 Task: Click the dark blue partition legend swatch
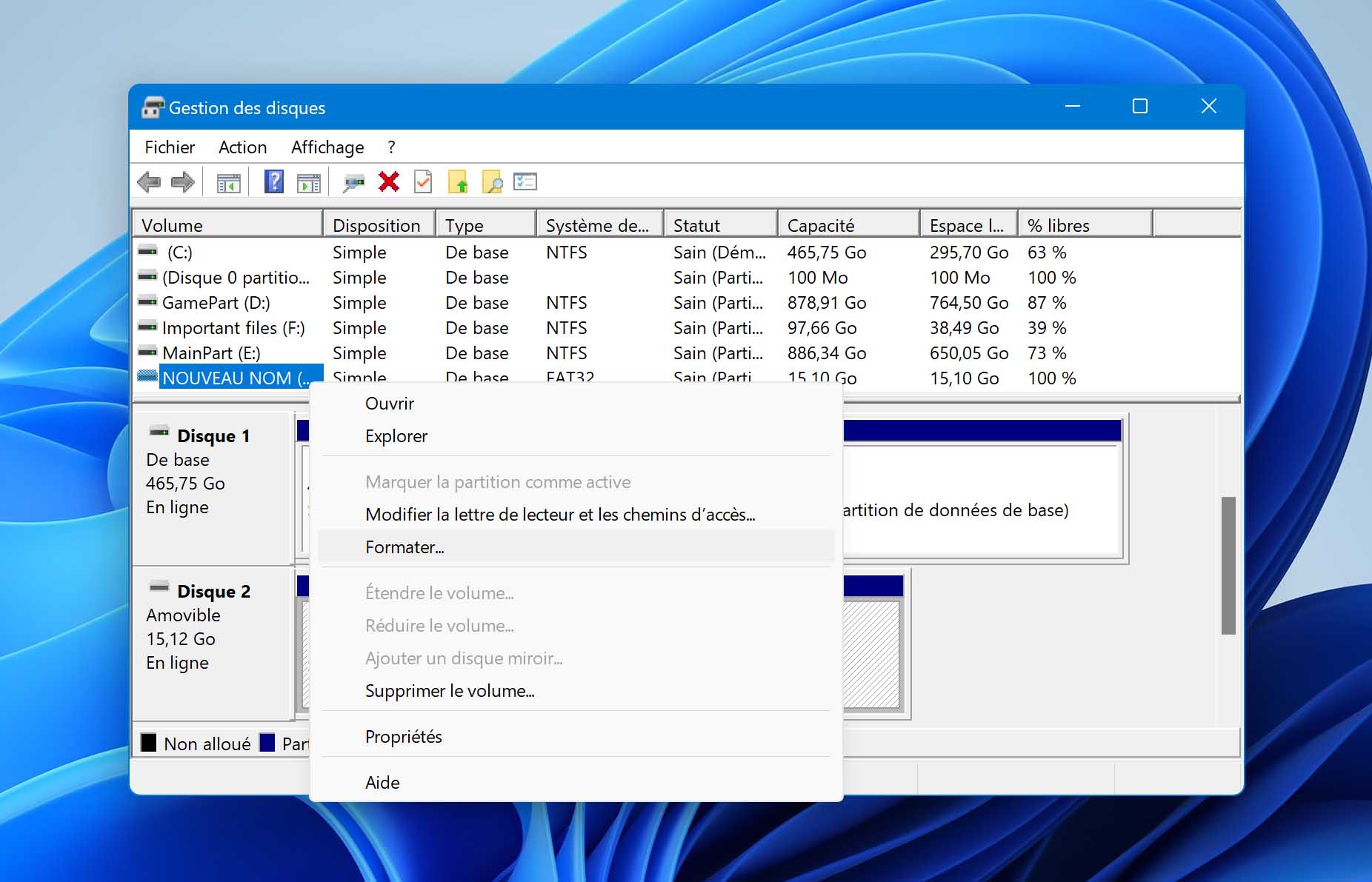point(267,743)
